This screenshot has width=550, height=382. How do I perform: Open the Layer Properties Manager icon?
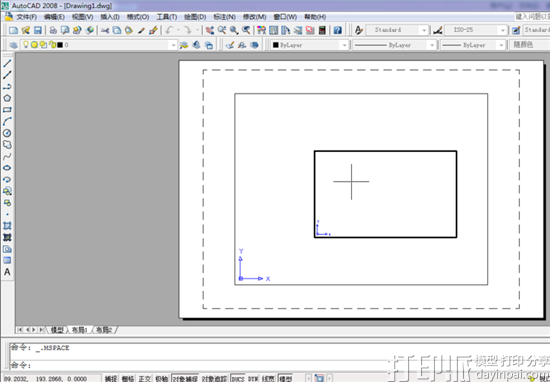click(x=13, y=45)
